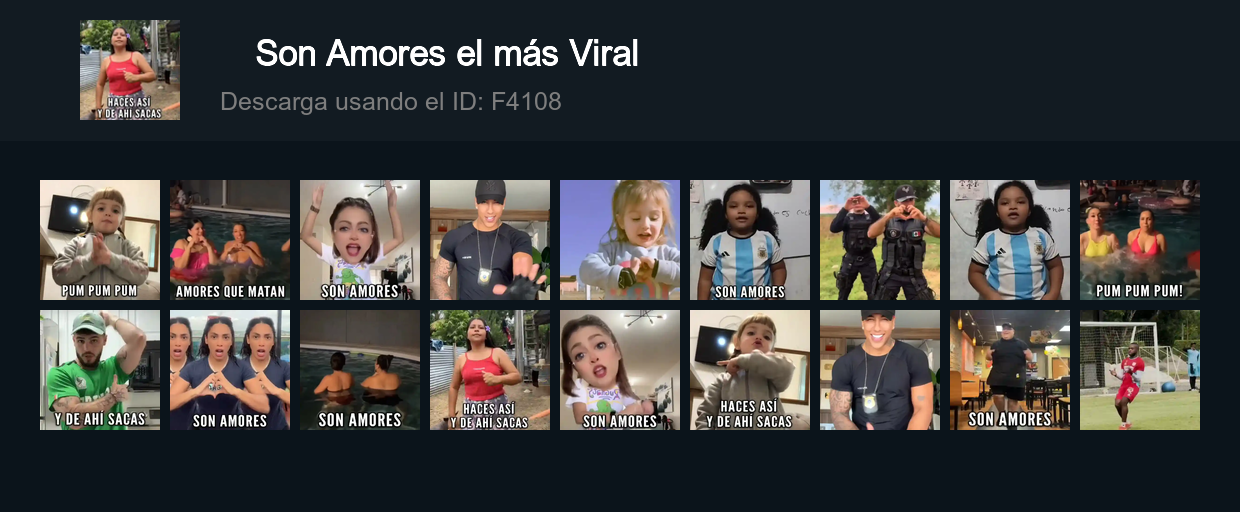This screenshot has height=512, width=1240.
Task: Select first striped-jersey 'SON AMORES' sticker
Action: tap(750, 240)
